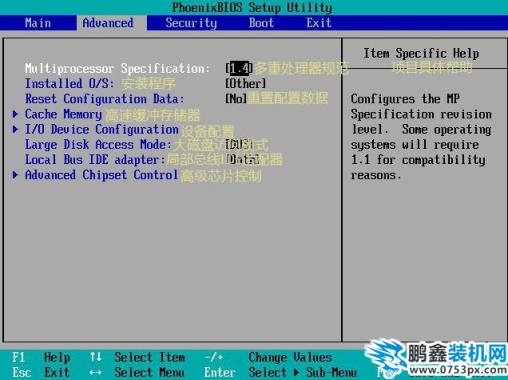Toggle Reset Configuration Data No value
This screenshot has width=508, height=380.
coord(236,98)
